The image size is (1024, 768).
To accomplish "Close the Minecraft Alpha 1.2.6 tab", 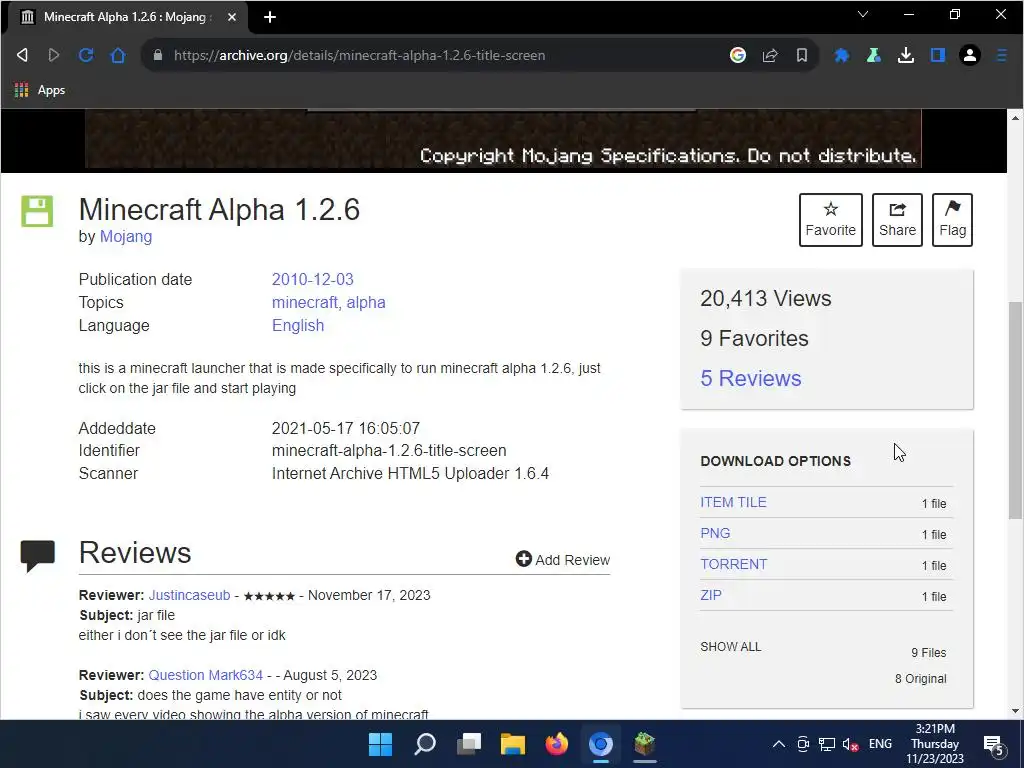I will [x=232, y=18].
